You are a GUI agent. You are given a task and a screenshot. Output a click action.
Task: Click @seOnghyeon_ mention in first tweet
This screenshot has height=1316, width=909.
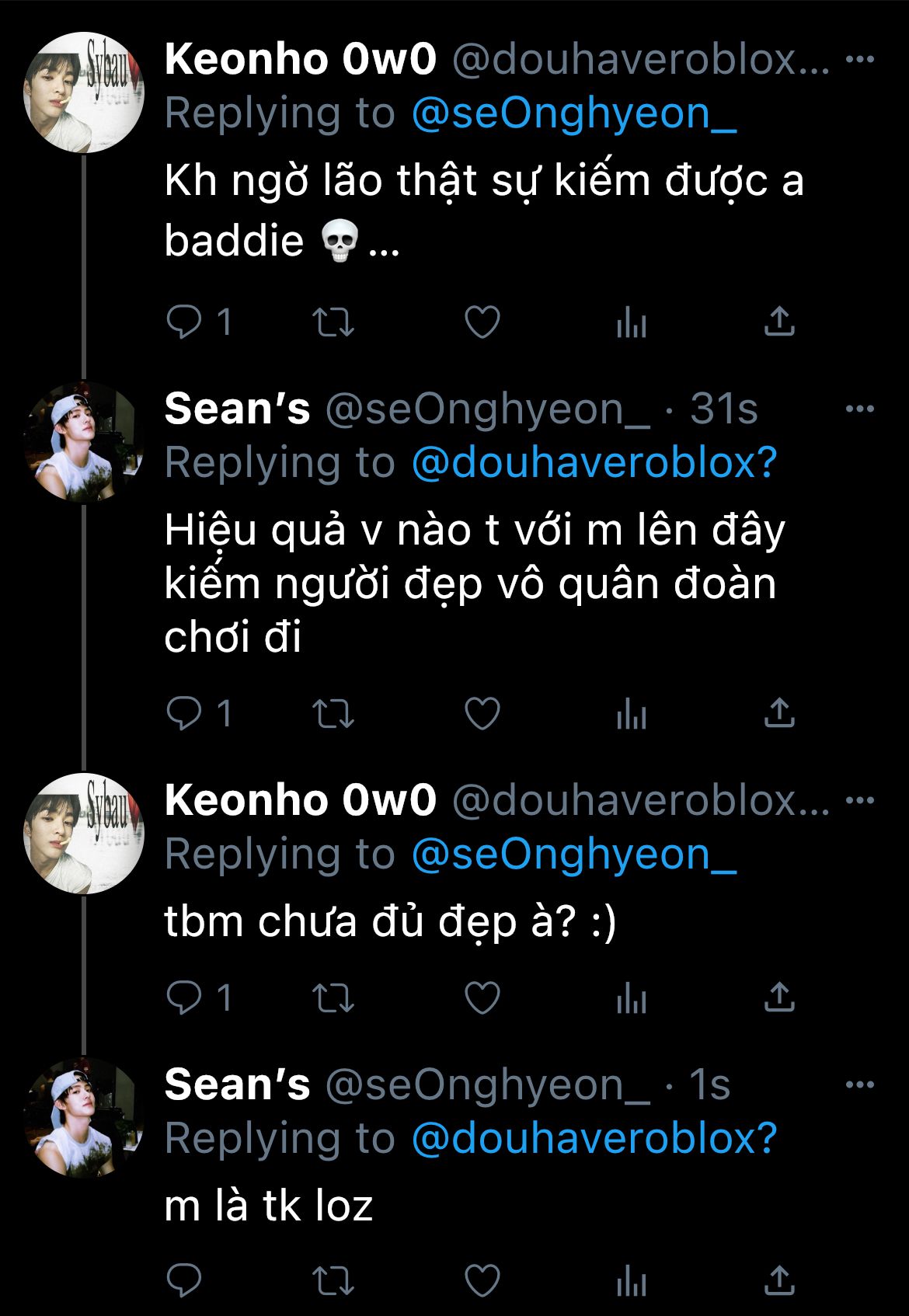click(x=573, y=113)
